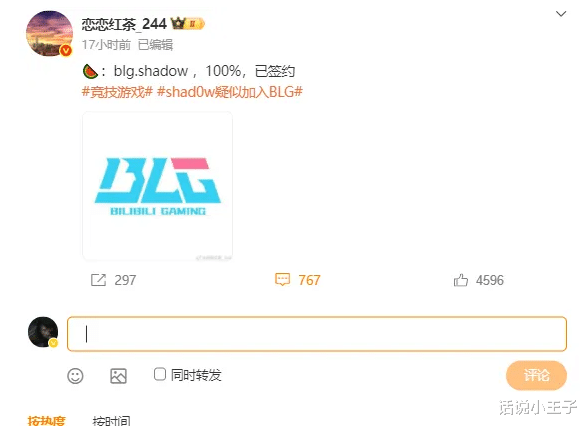Click the watermelon emoji in post
586x426 pixels.
click(90, 71)
